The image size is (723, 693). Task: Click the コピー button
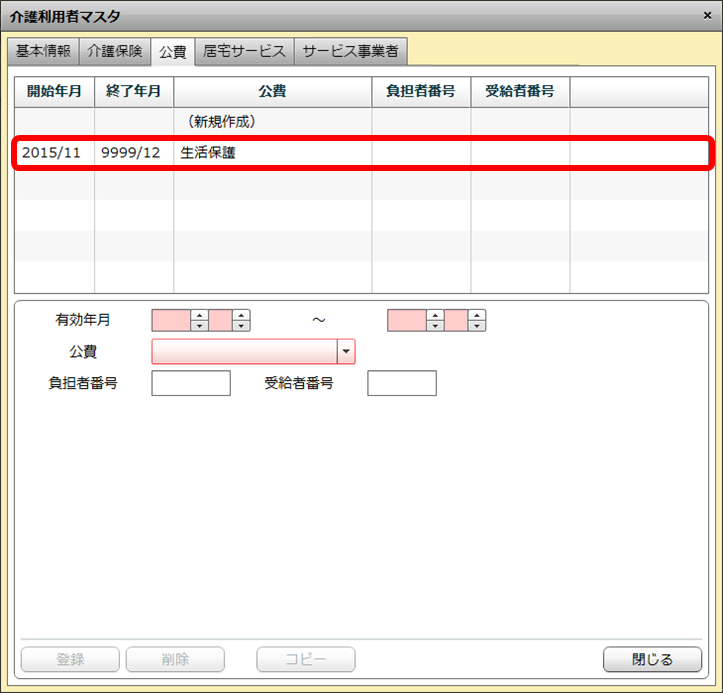(x=305, y=659)
